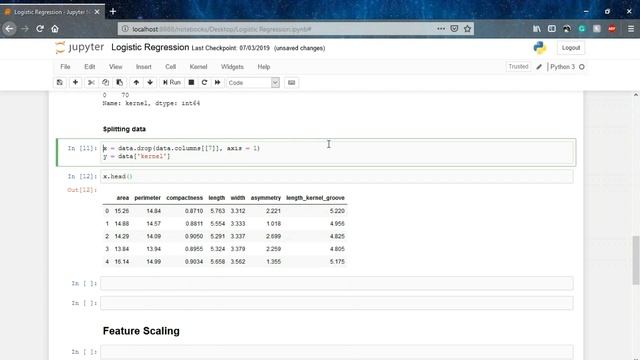Click the area value 15.26
The width and height of the screenshot is (640, 360).
tap(122, 211)
